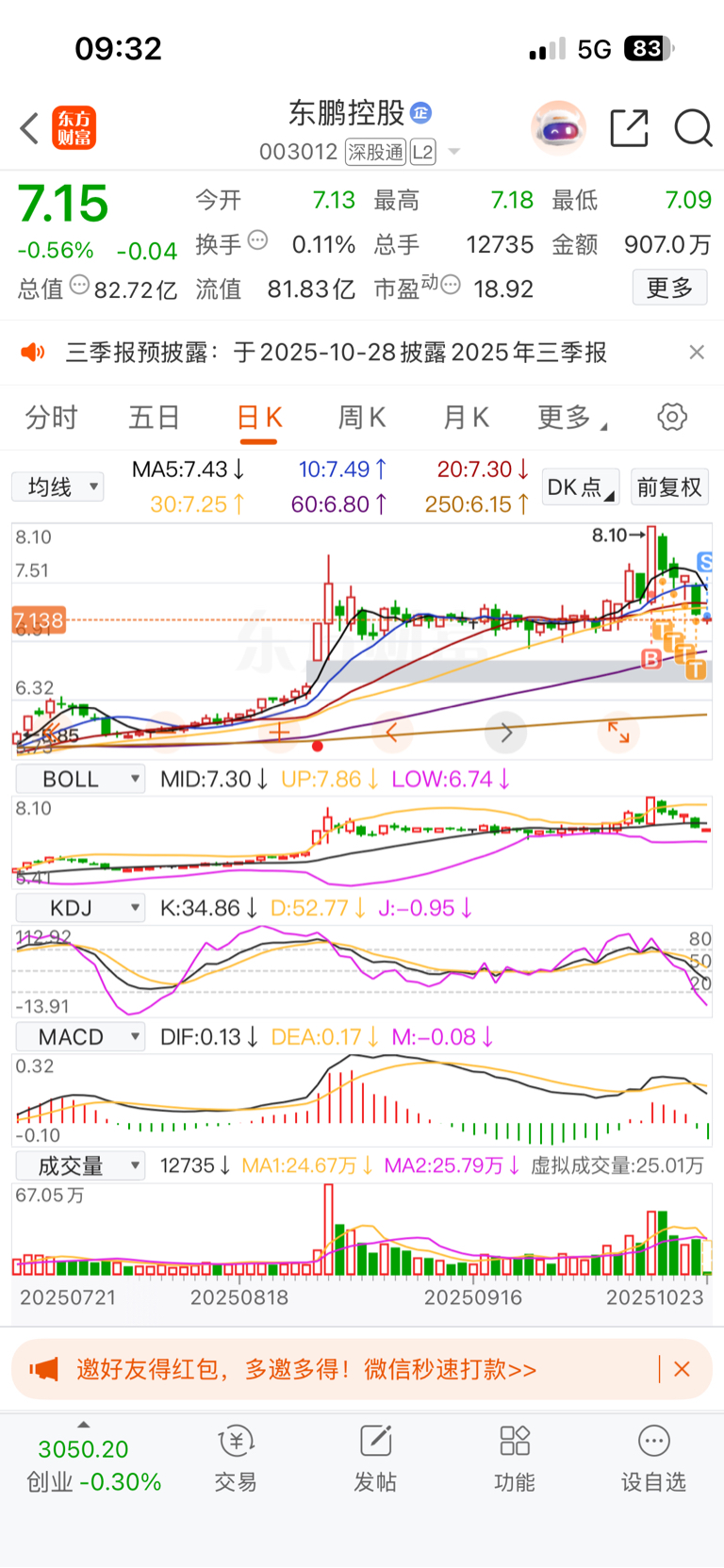The image size is (724, 1568).
Task: Tap the 深股通 tag
Action: pos(375,152)
